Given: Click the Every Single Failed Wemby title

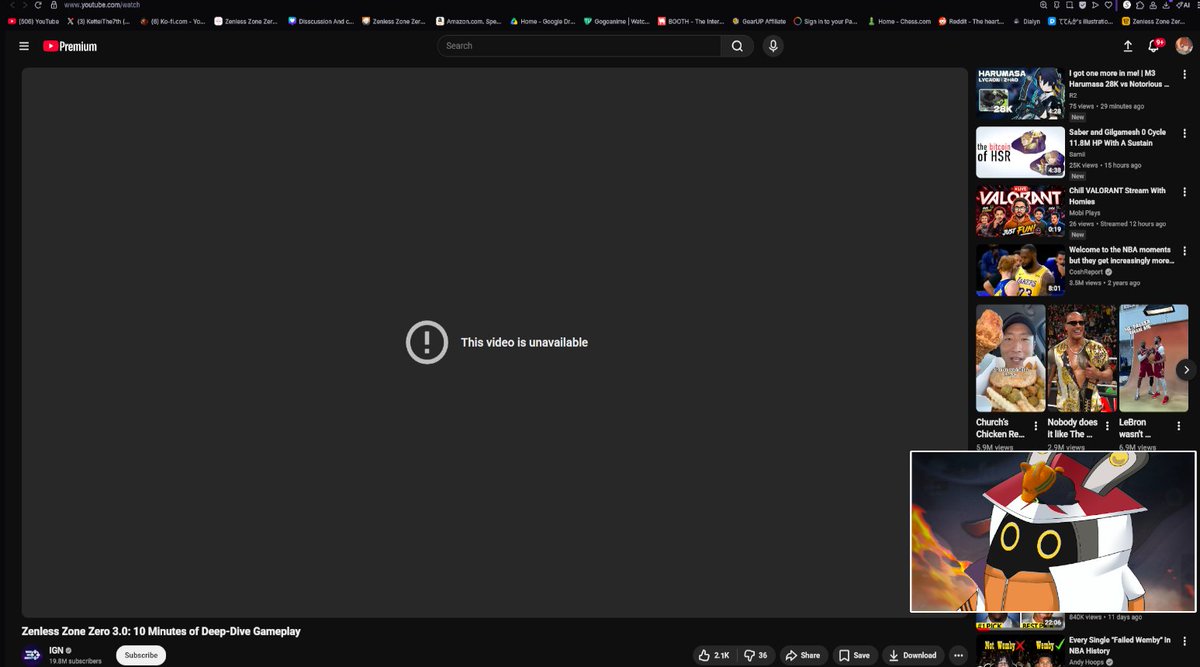Looking at the screenshot, I should pos(1120,645).
